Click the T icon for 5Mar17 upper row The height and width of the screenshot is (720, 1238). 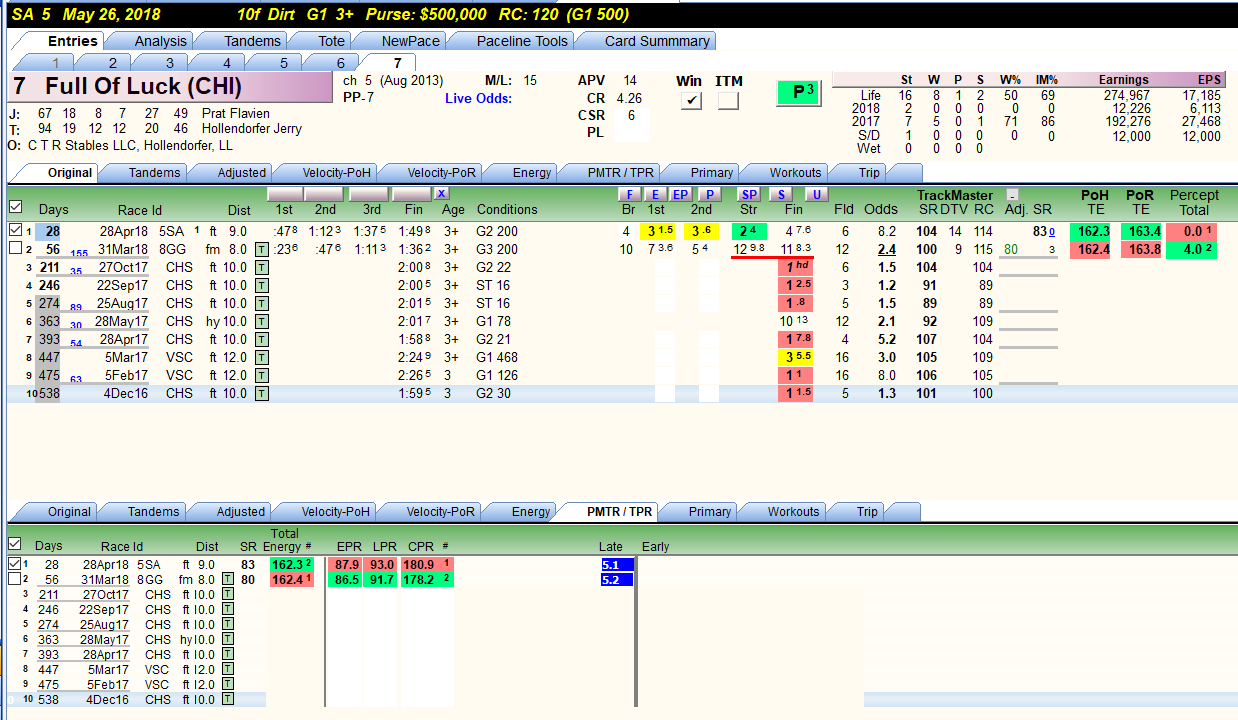262,358
